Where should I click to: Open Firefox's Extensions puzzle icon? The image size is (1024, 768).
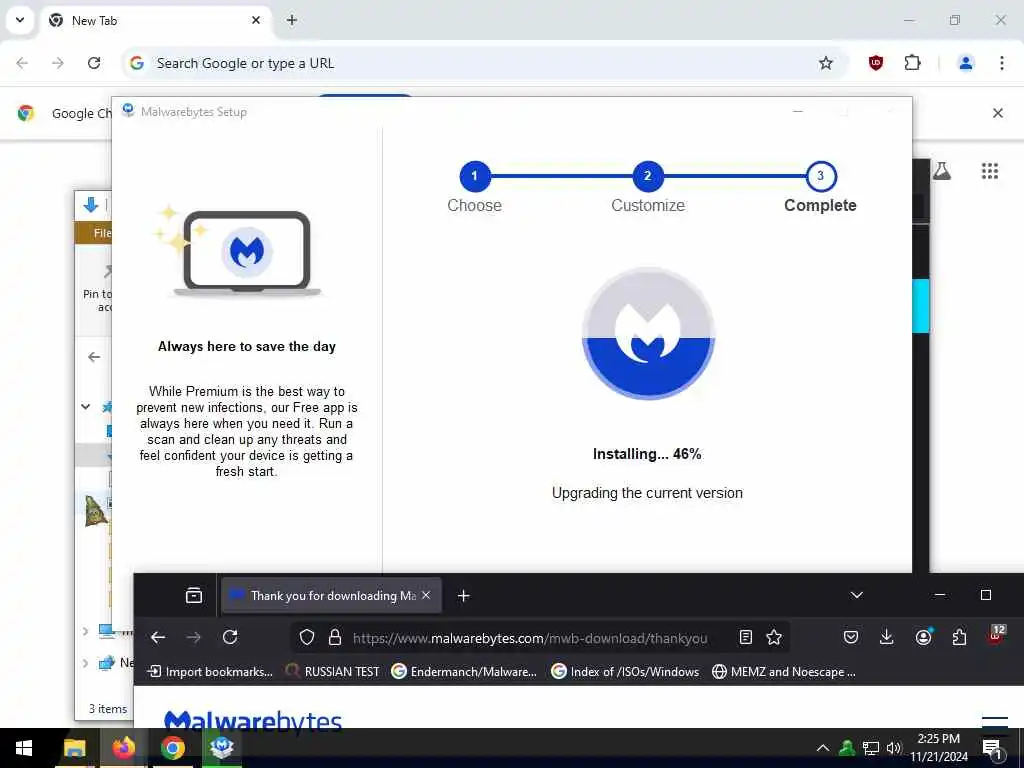(959, 637)
